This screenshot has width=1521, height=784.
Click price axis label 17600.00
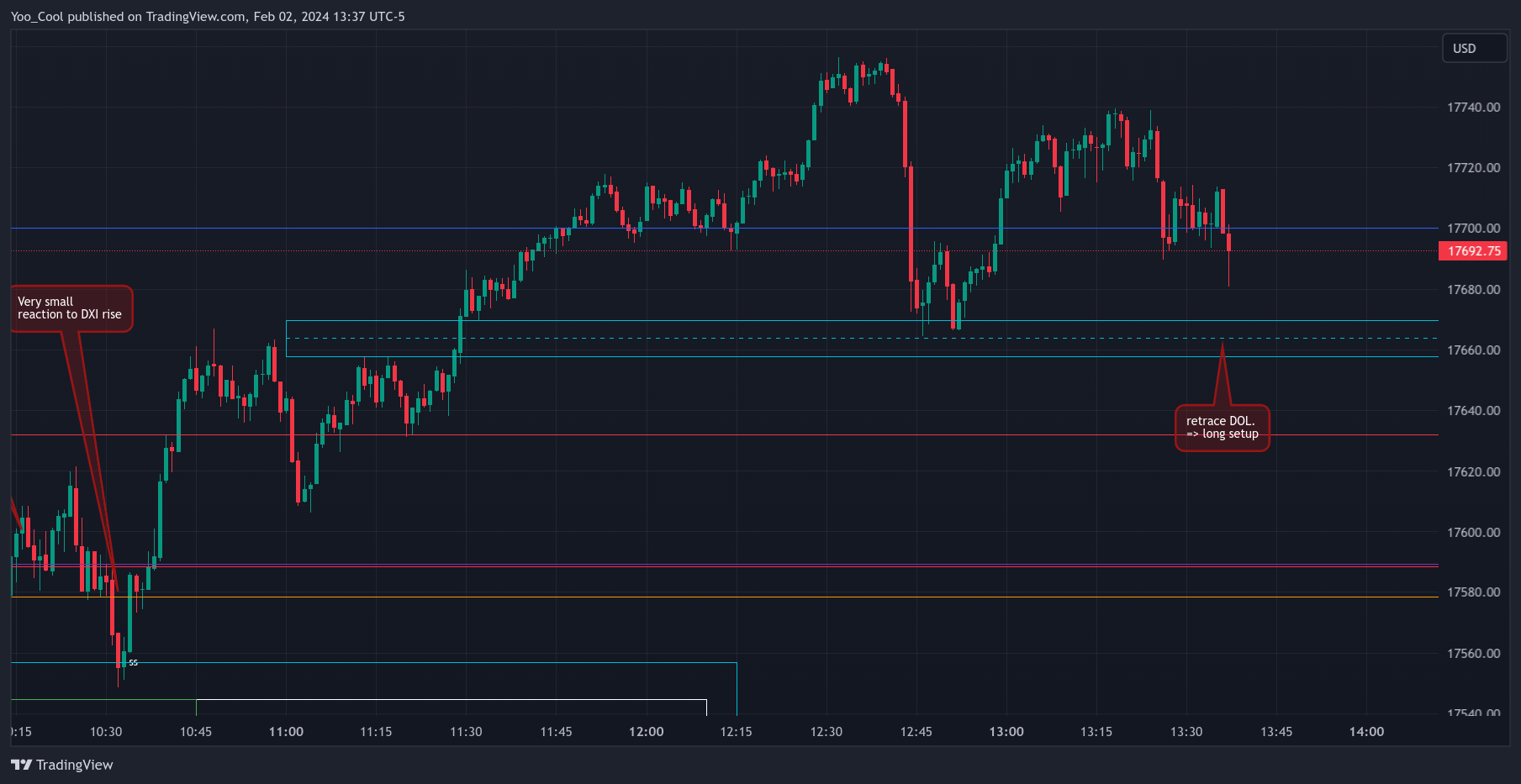pos(1473,533)
